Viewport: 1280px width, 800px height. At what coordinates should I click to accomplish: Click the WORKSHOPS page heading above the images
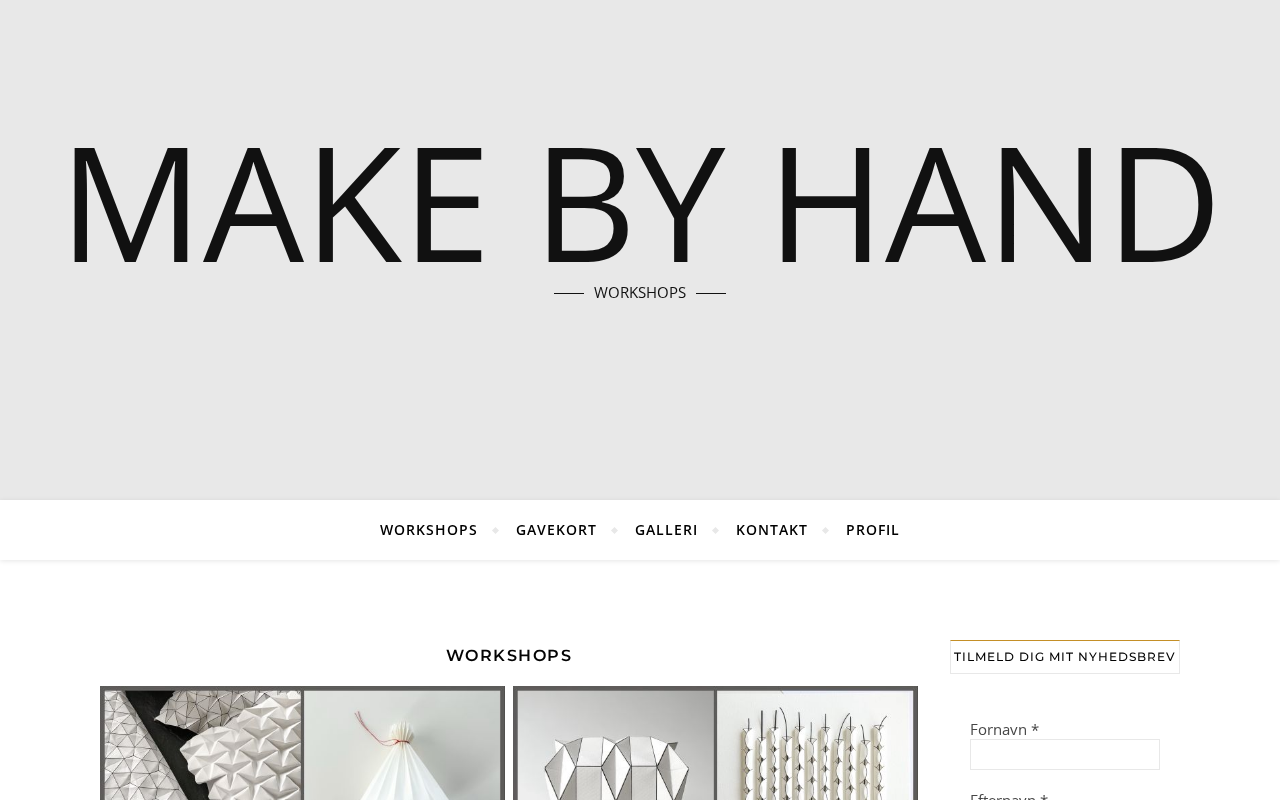[509, 656]
